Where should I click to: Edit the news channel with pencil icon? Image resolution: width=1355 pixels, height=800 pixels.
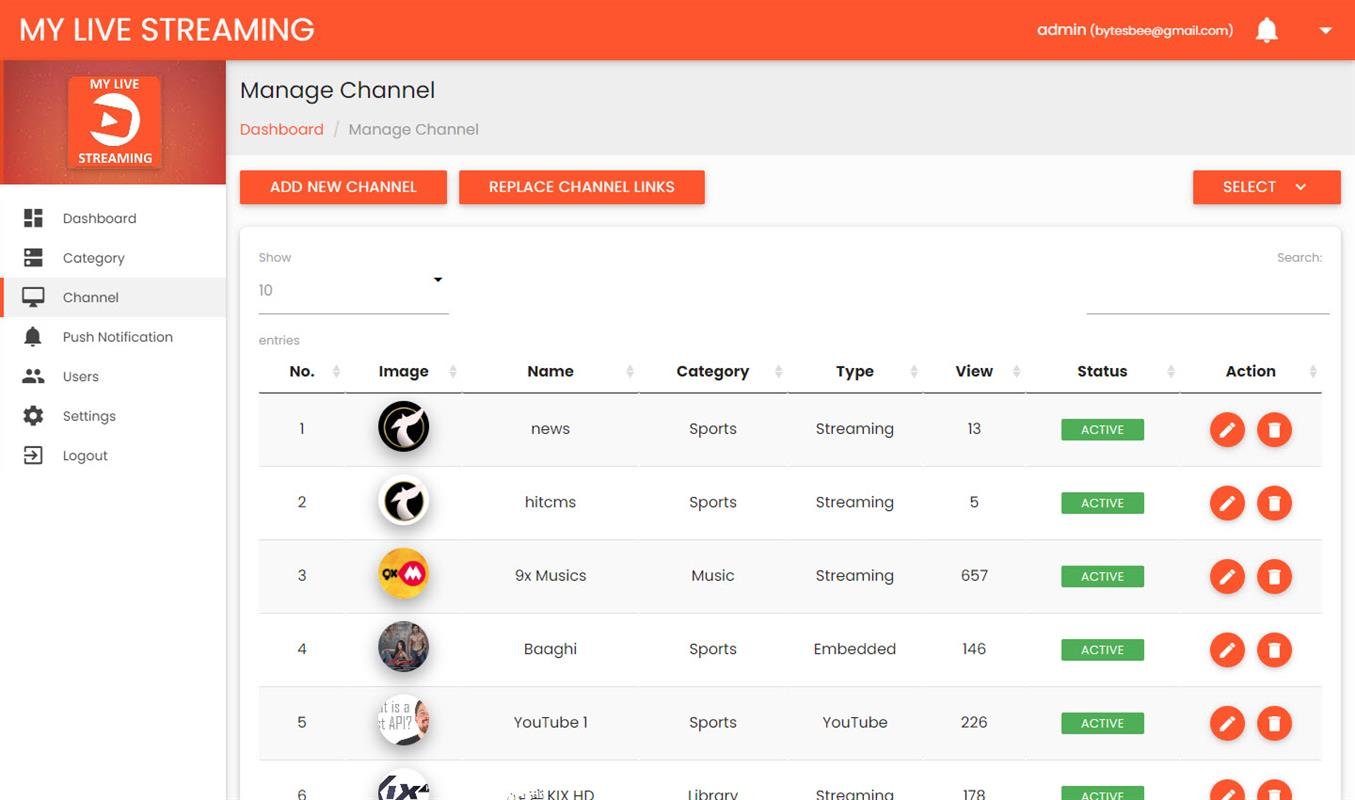click(1227, 429)
